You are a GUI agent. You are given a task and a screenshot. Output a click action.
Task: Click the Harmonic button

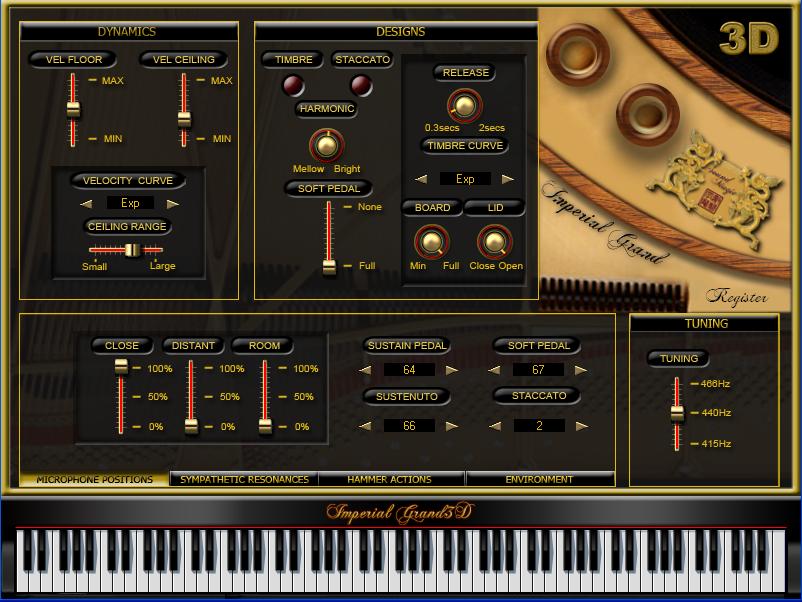click(x=327, y=108)
